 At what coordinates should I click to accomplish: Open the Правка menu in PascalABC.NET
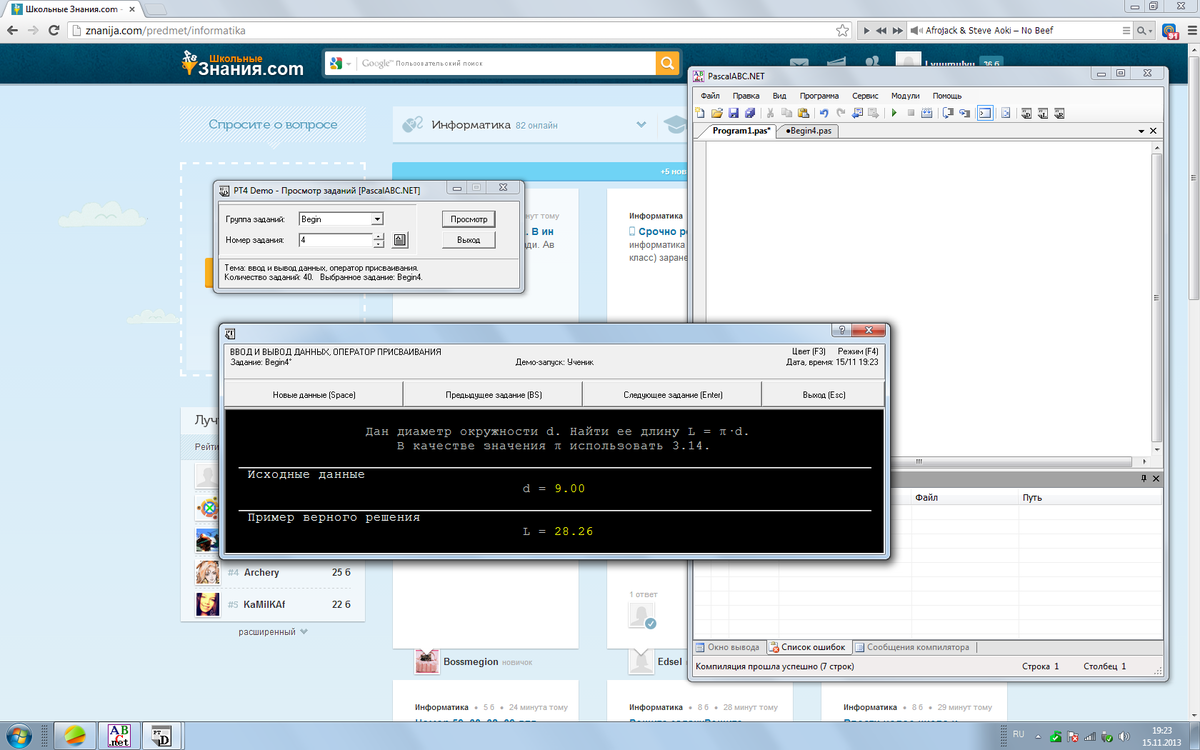tap(746, 96)
